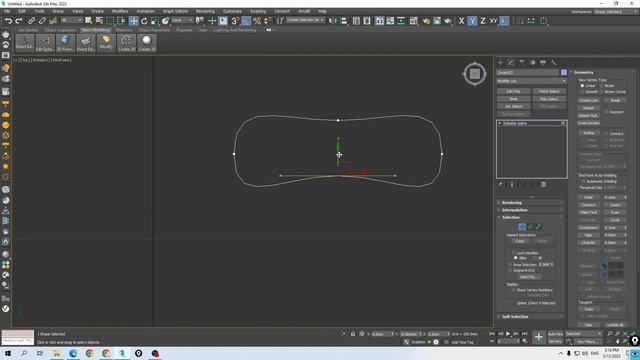
Task: Click the Redo arrow icon
Action: pos(19,20)
